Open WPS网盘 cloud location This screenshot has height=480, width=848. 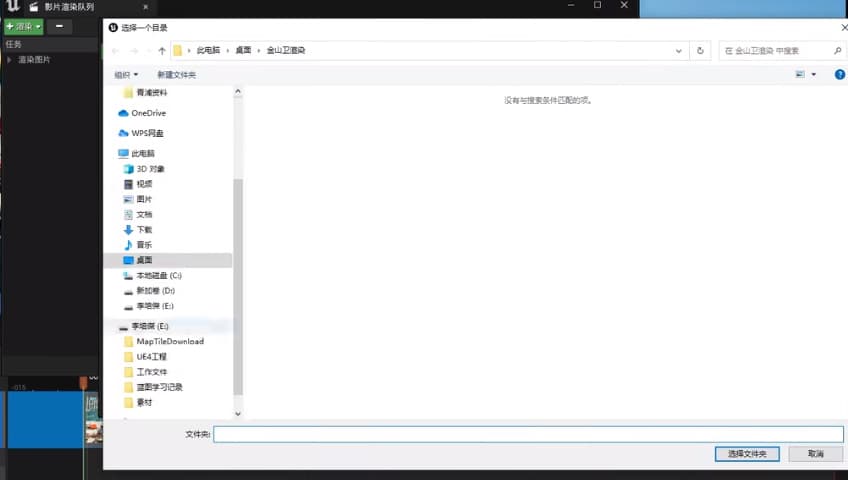147,133
